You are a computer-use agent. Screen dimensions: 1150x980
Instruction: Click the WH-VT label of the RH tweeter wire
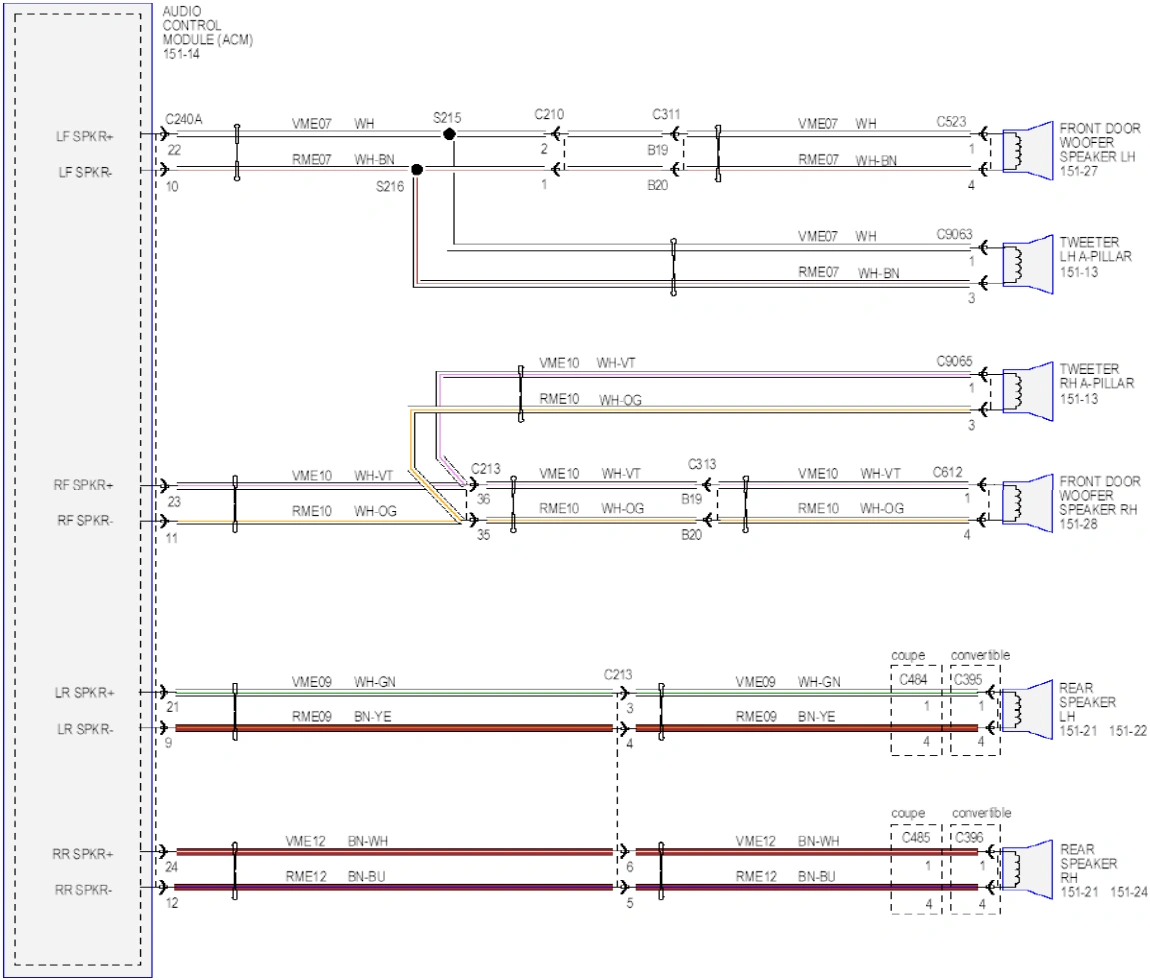pos(615,363)
